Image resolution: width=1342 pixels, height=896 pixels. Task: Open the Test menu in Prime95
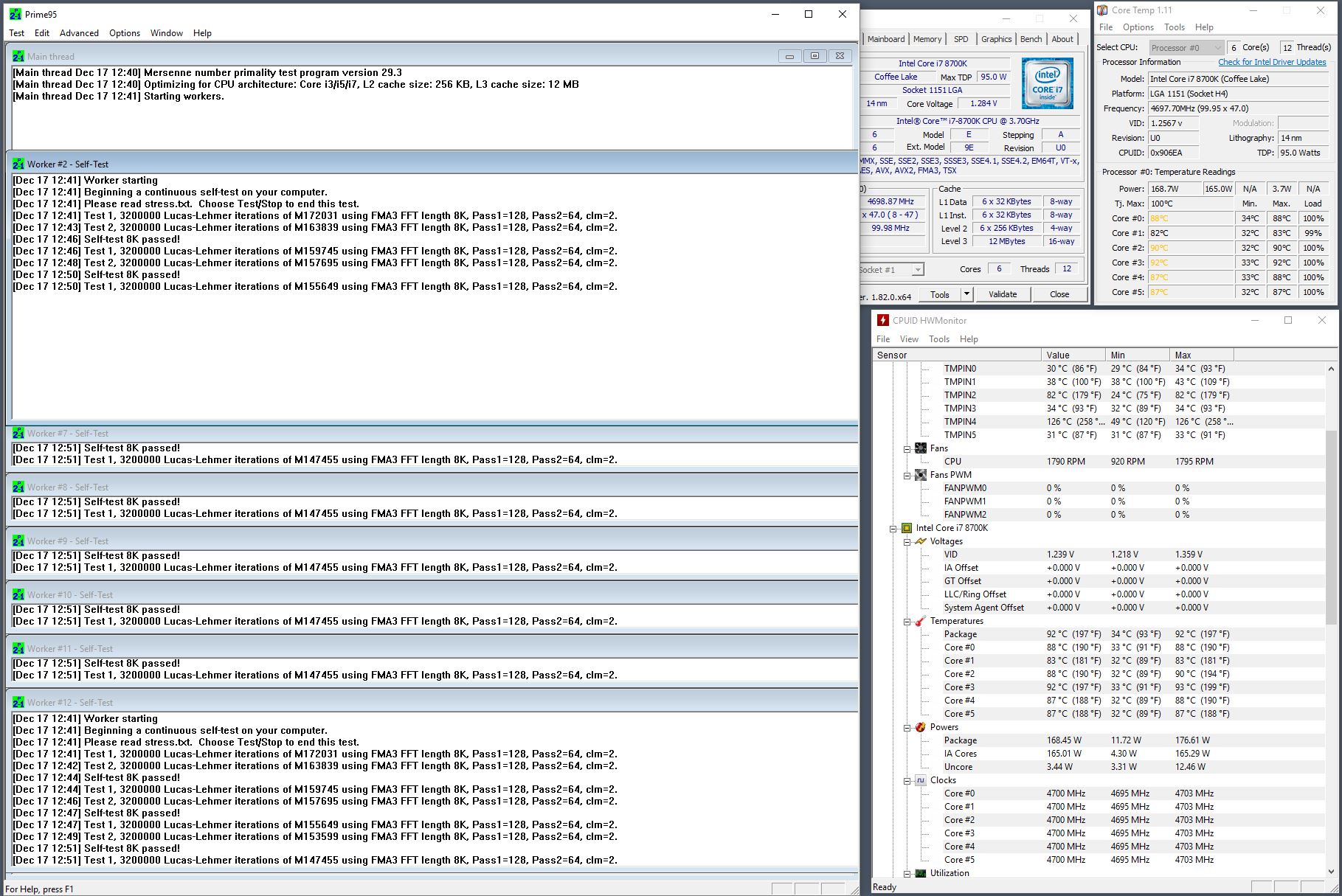click(x=16, y=33)
